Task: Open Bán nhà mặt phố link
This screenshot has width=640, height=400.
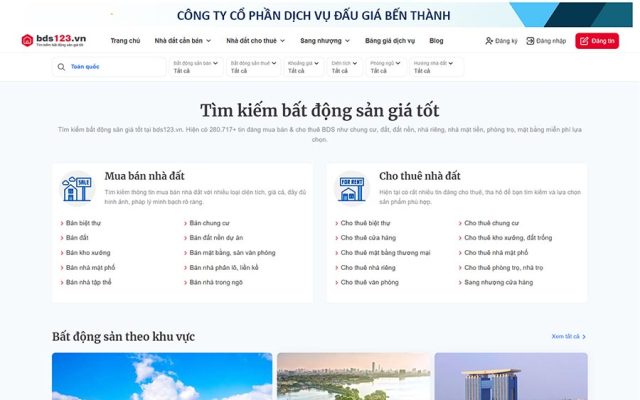Action: coord(90,267)
